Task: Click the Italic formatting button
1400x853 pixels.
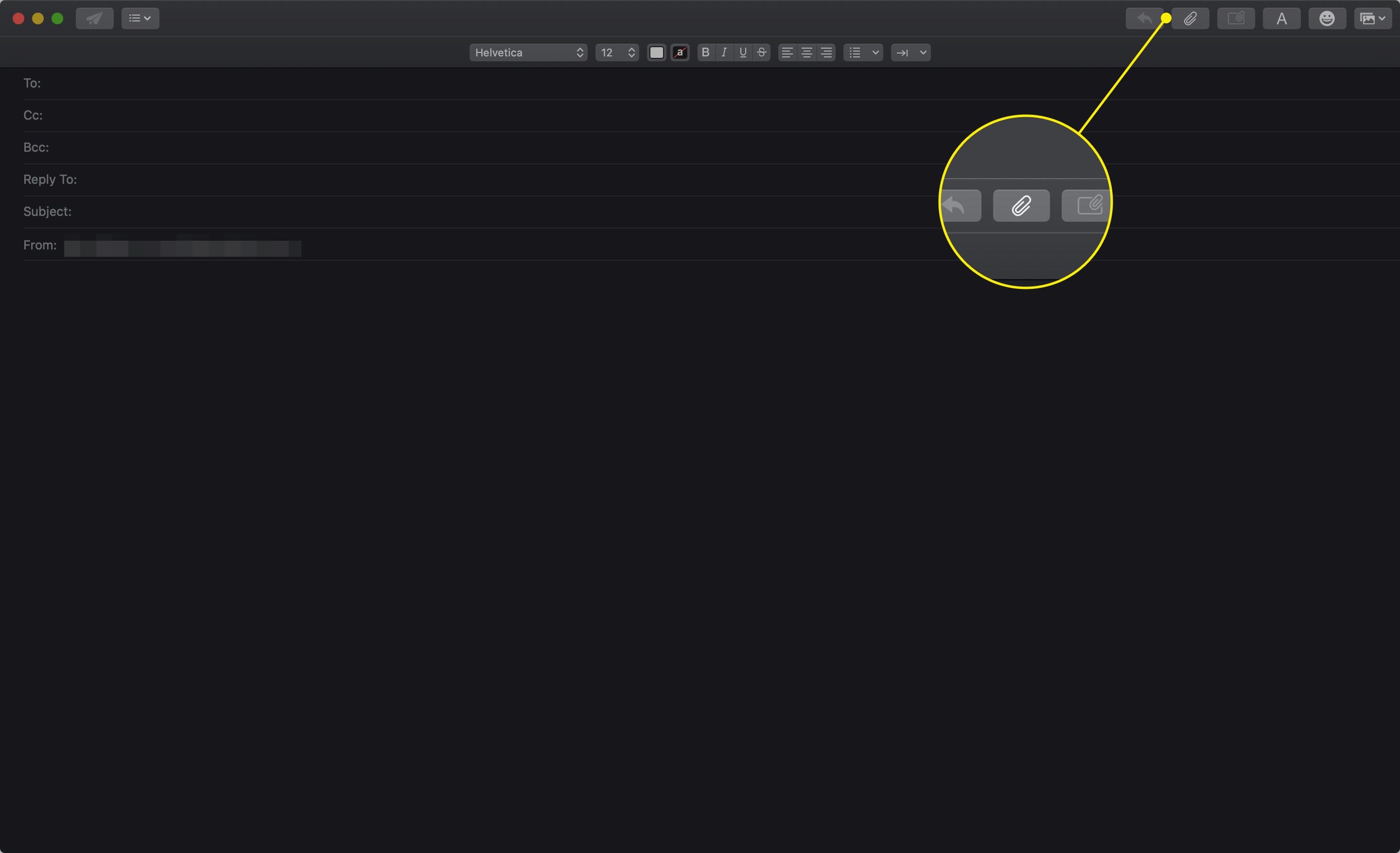Action: click(723, 52)
